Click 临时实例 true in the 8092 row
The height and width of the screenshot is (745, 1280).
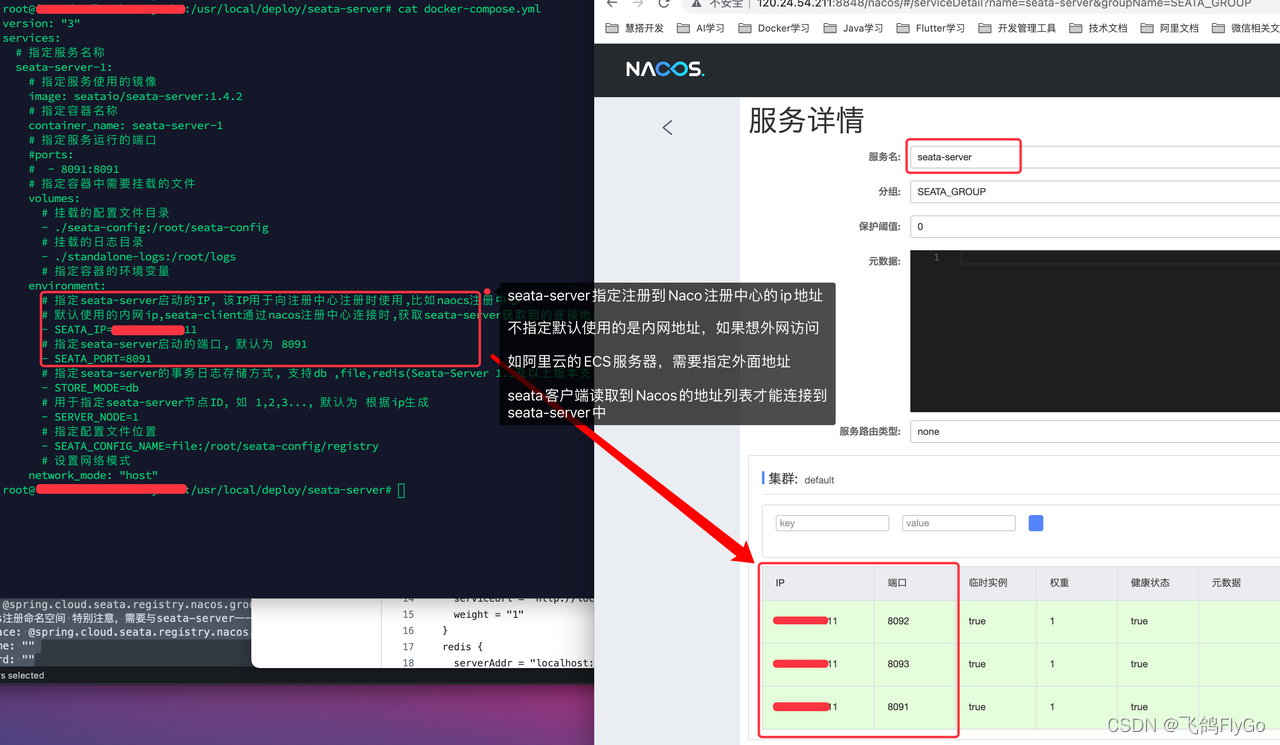coord(977,621)
